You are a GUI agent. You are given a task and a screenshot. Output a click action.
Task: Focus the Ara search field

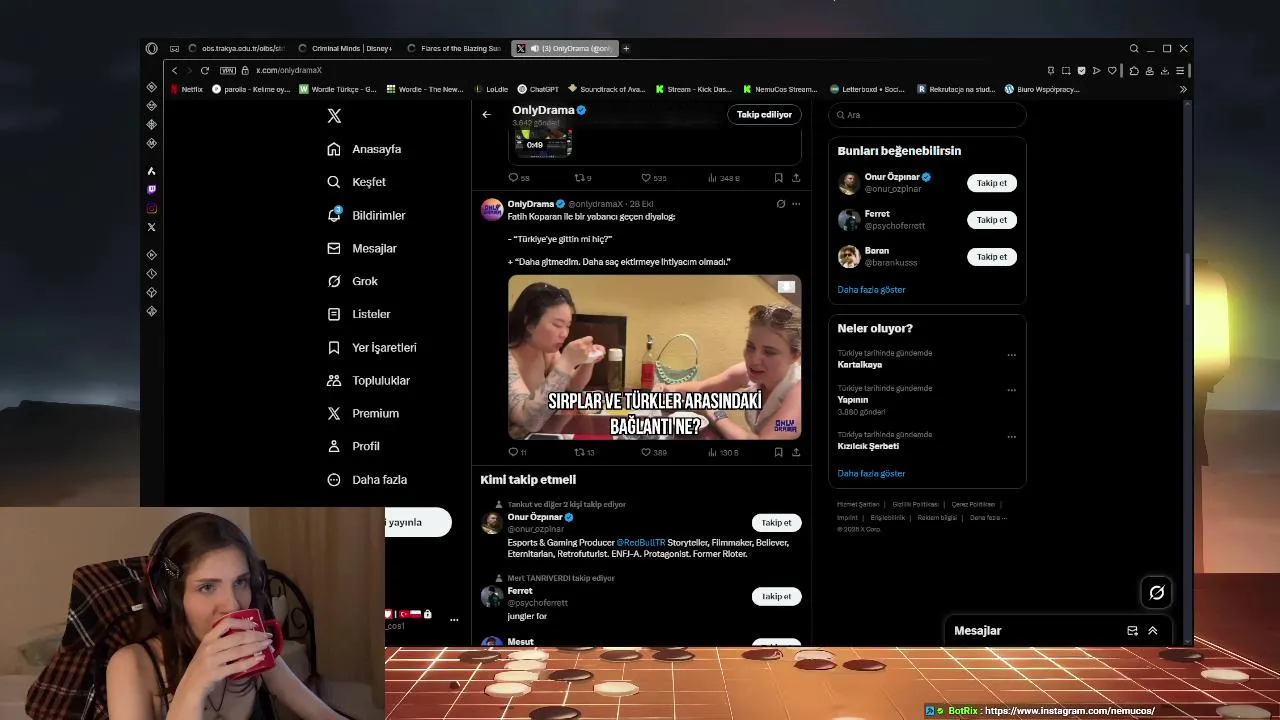(x=927, y=115)
